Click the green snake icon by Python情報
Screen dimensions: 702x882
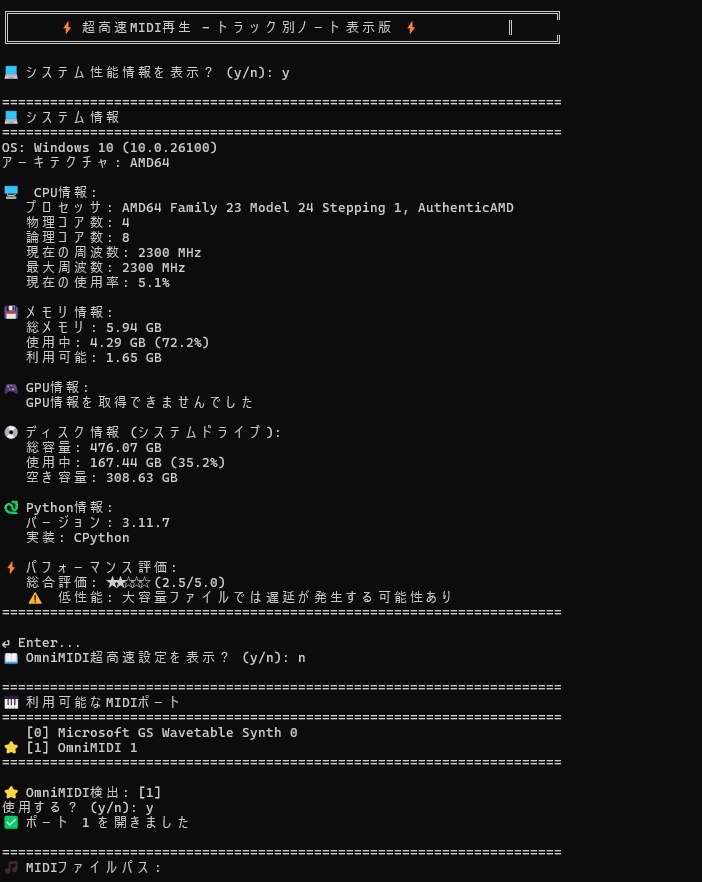tap(11, 507)
